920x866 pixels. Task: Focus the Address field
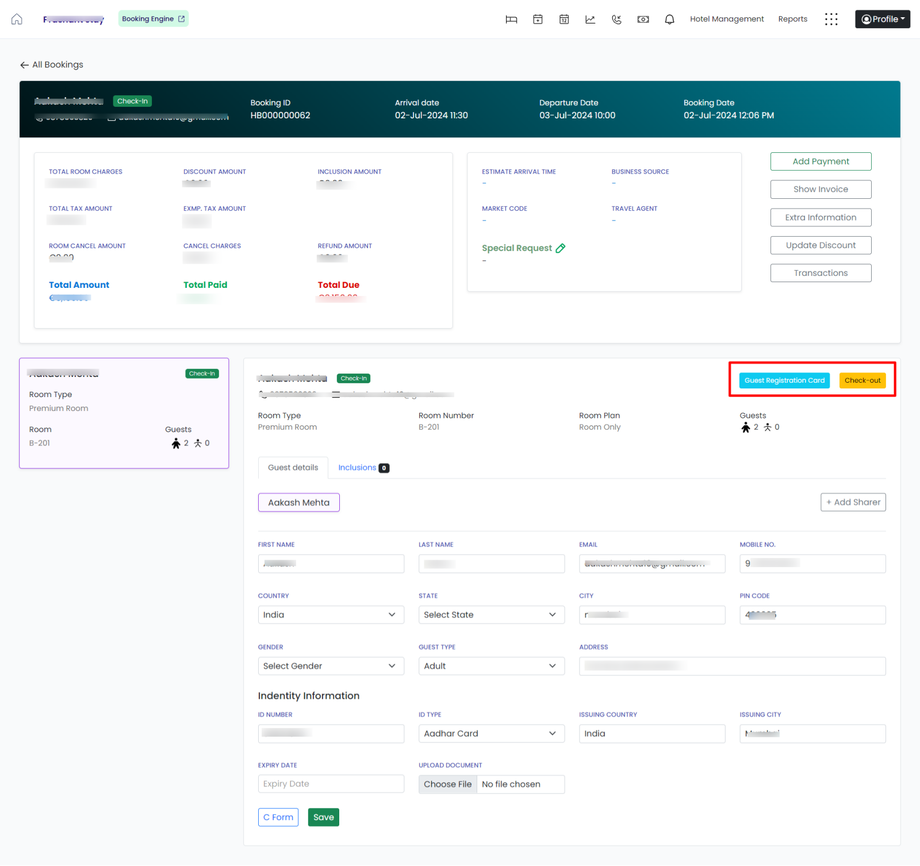click(x=732, y=666)
